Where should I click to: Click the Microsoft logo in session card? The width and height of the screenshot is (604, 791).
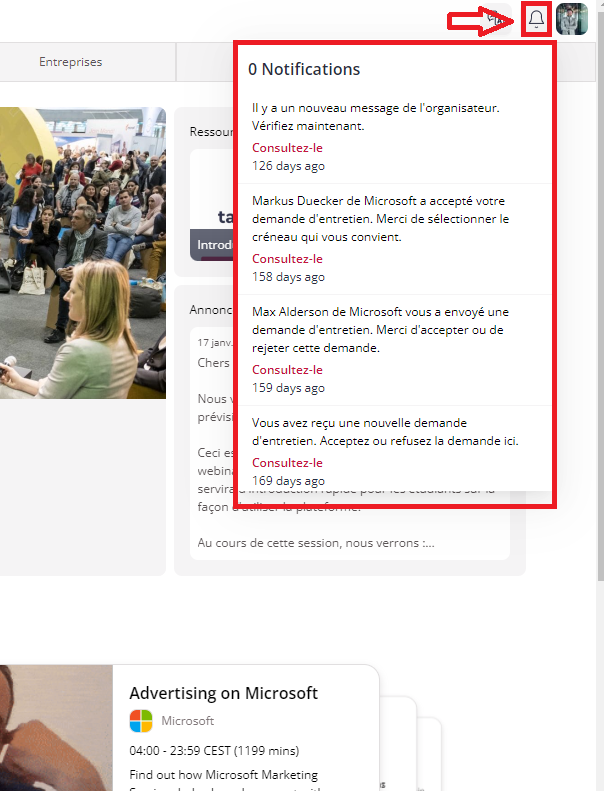coord(141,721)
